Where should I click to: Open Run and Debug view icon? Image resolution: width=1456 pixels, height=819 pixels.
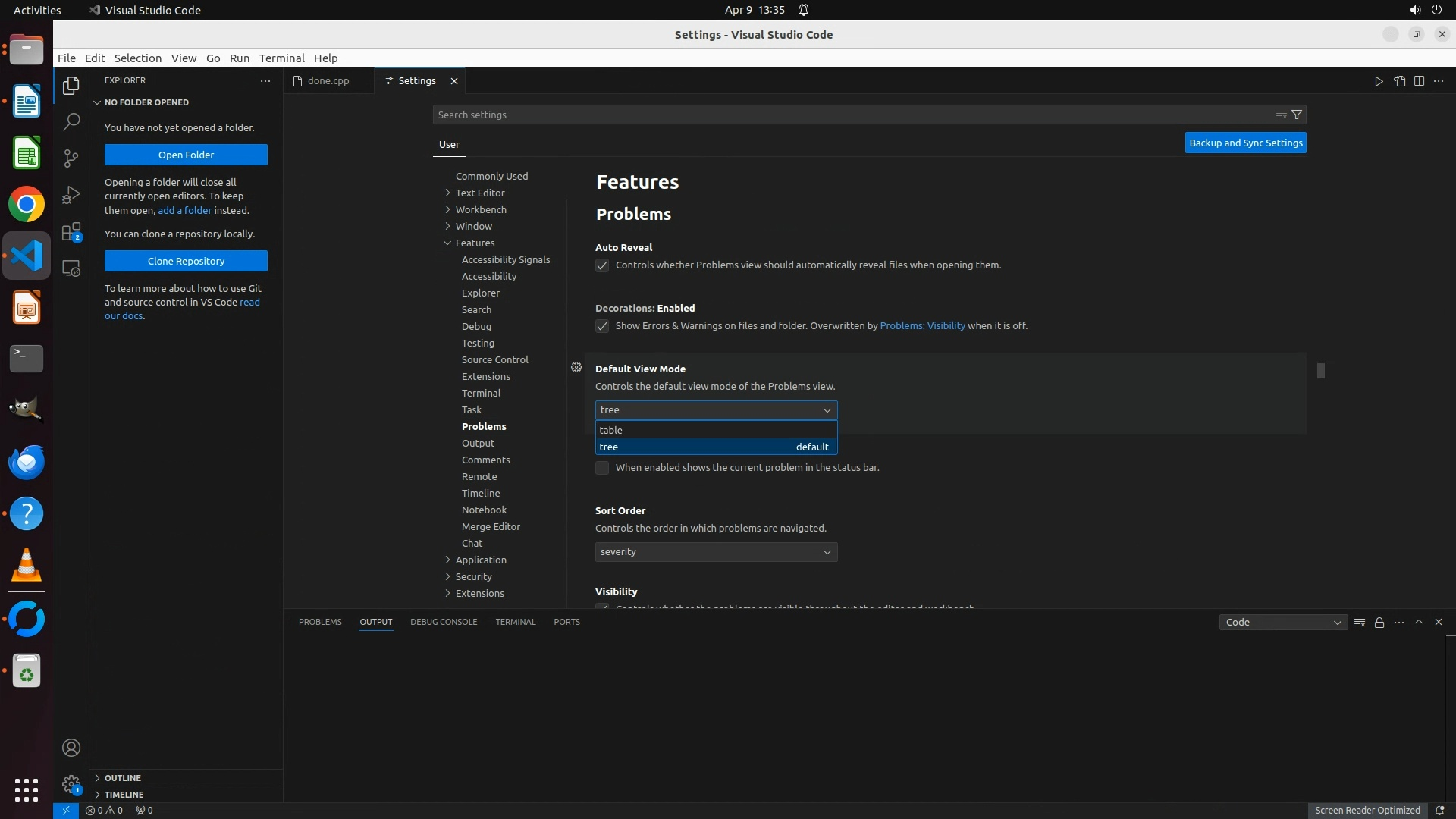[x=71, y=195]
